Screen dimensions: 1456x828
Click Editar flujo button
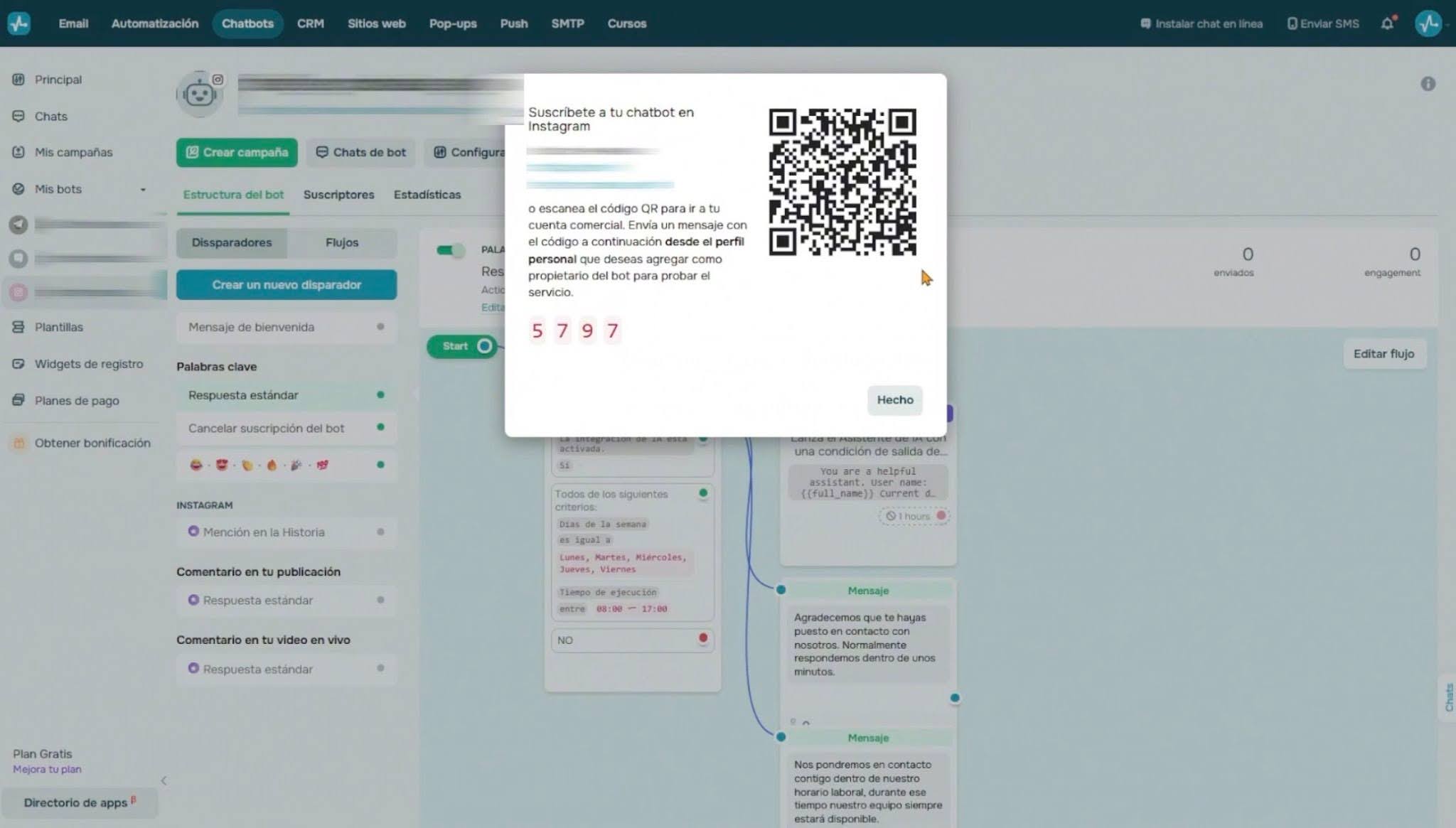point(1383,354)
